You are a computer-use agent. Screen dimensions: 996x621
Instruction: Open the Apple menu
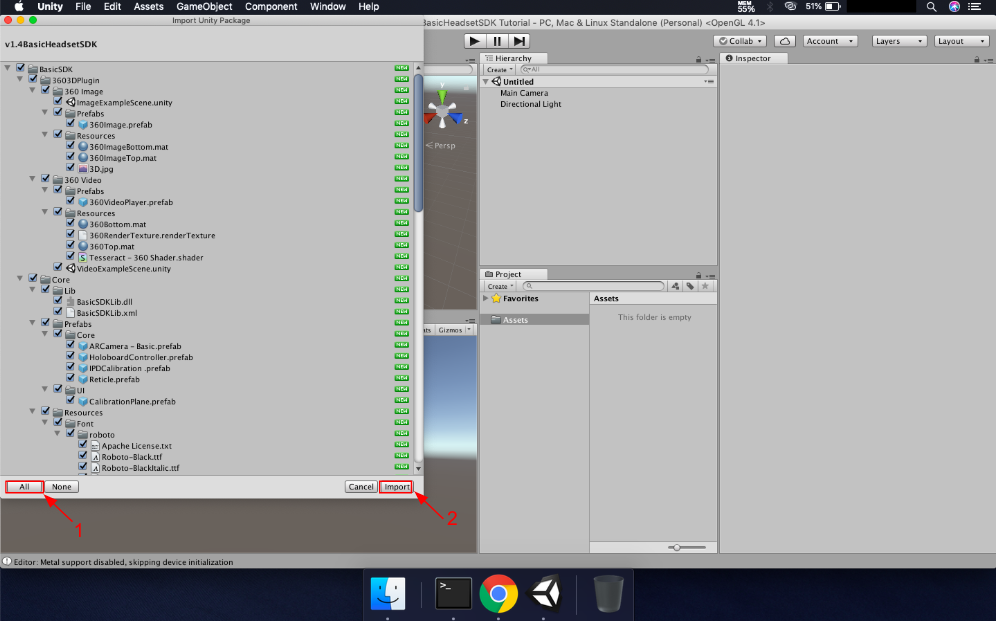19,6
